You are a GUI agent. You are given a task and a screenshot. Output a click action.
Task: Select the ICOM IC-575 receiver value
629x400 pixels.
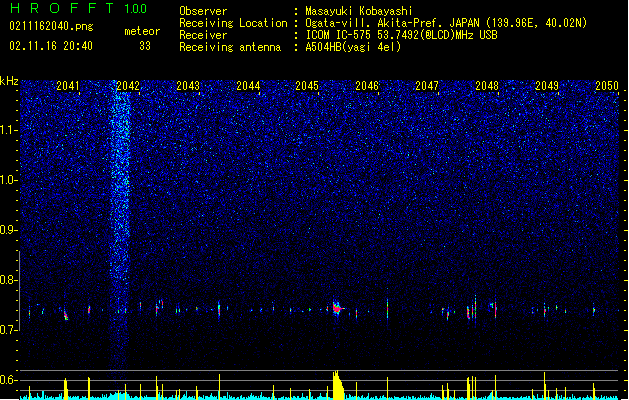(401, 35)
